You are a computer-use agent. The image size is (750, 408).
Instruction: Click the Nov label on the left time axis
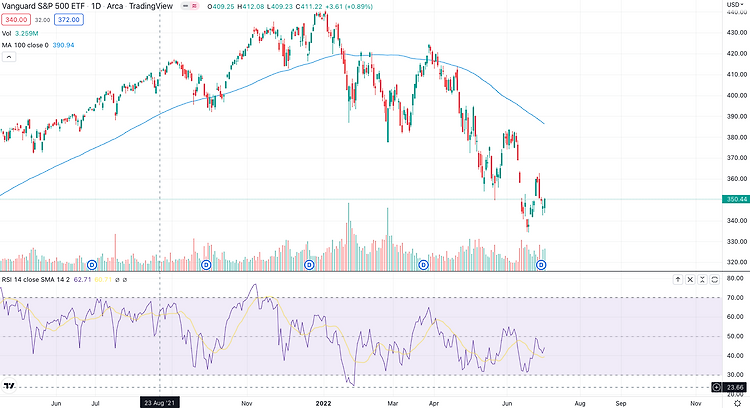point(246,403)
